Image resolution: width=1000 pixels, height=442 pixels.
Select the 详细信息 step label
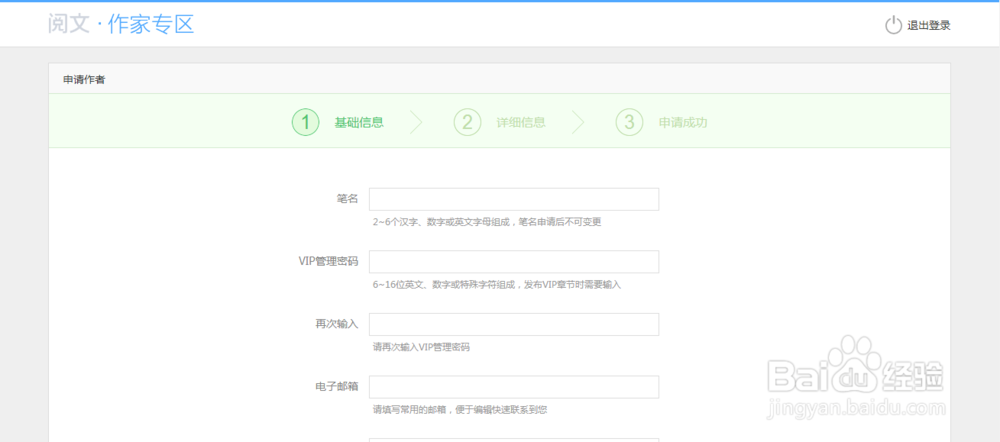tap(521, 122)
